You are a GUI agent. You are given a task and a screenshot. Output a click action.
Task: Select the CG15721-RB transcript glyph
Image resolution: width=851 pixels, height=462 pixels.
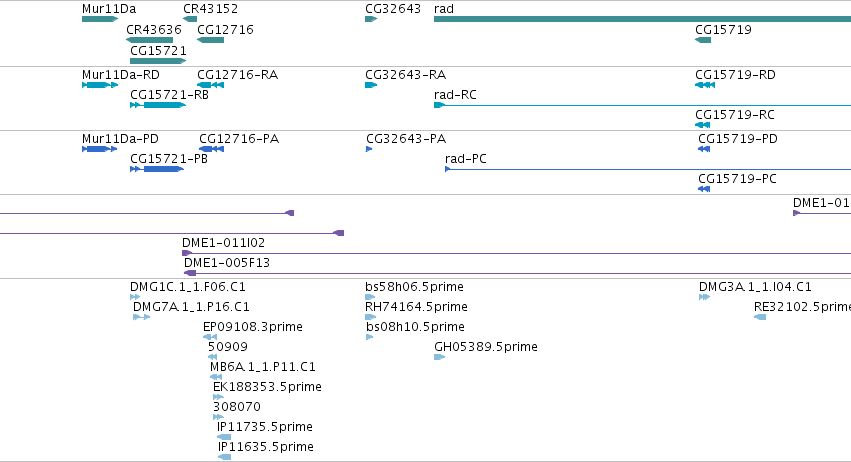(158, 105)
